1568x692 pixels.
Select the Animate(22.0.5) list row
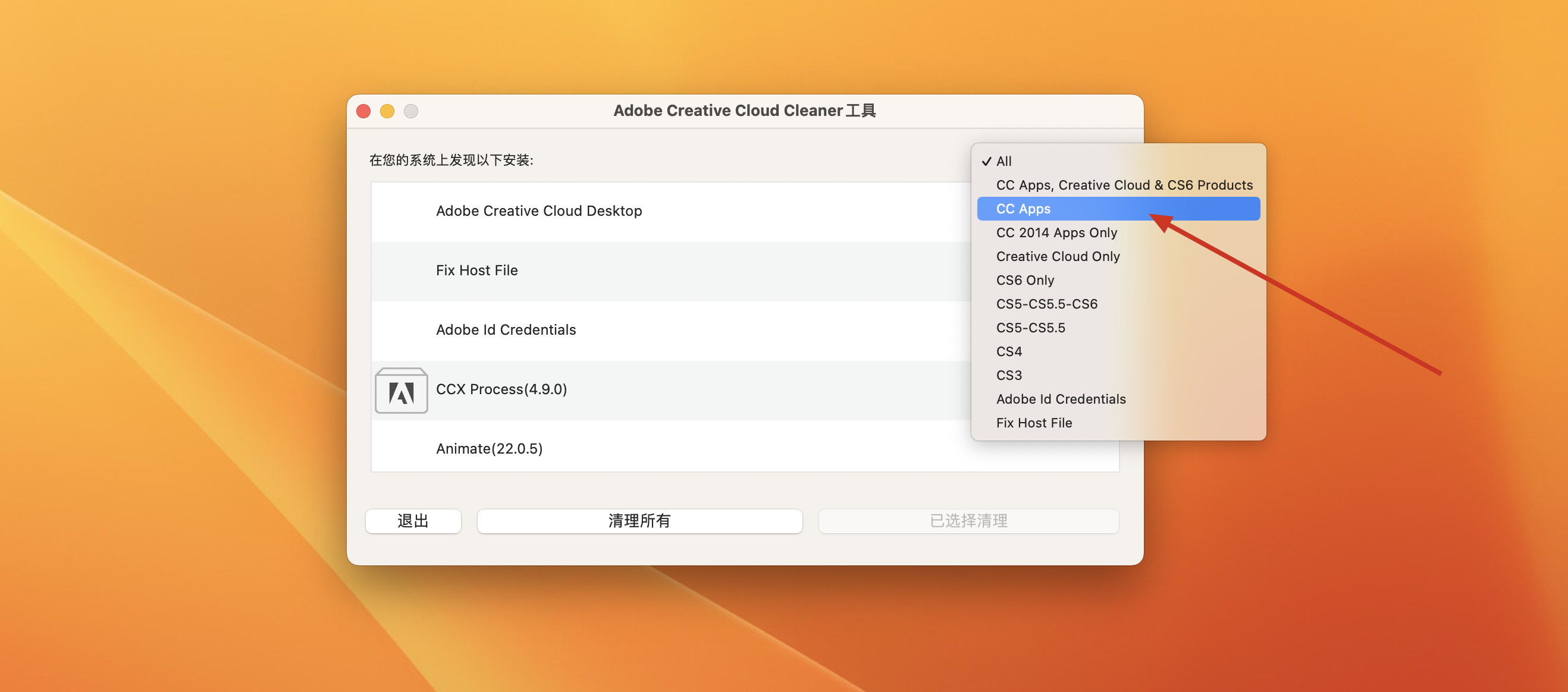tap(489, 449)
